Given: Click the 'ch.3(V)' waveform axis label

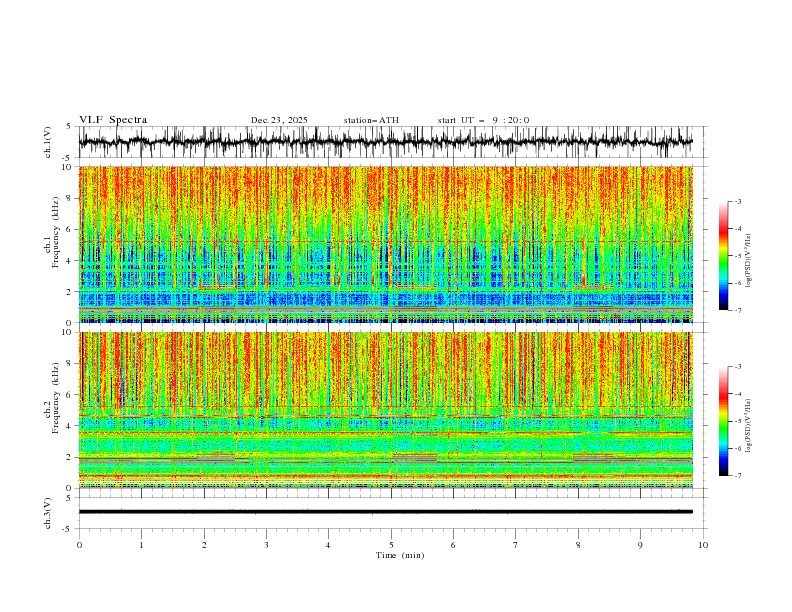Looking at the screenshot, I should click(x=48, y=513).
